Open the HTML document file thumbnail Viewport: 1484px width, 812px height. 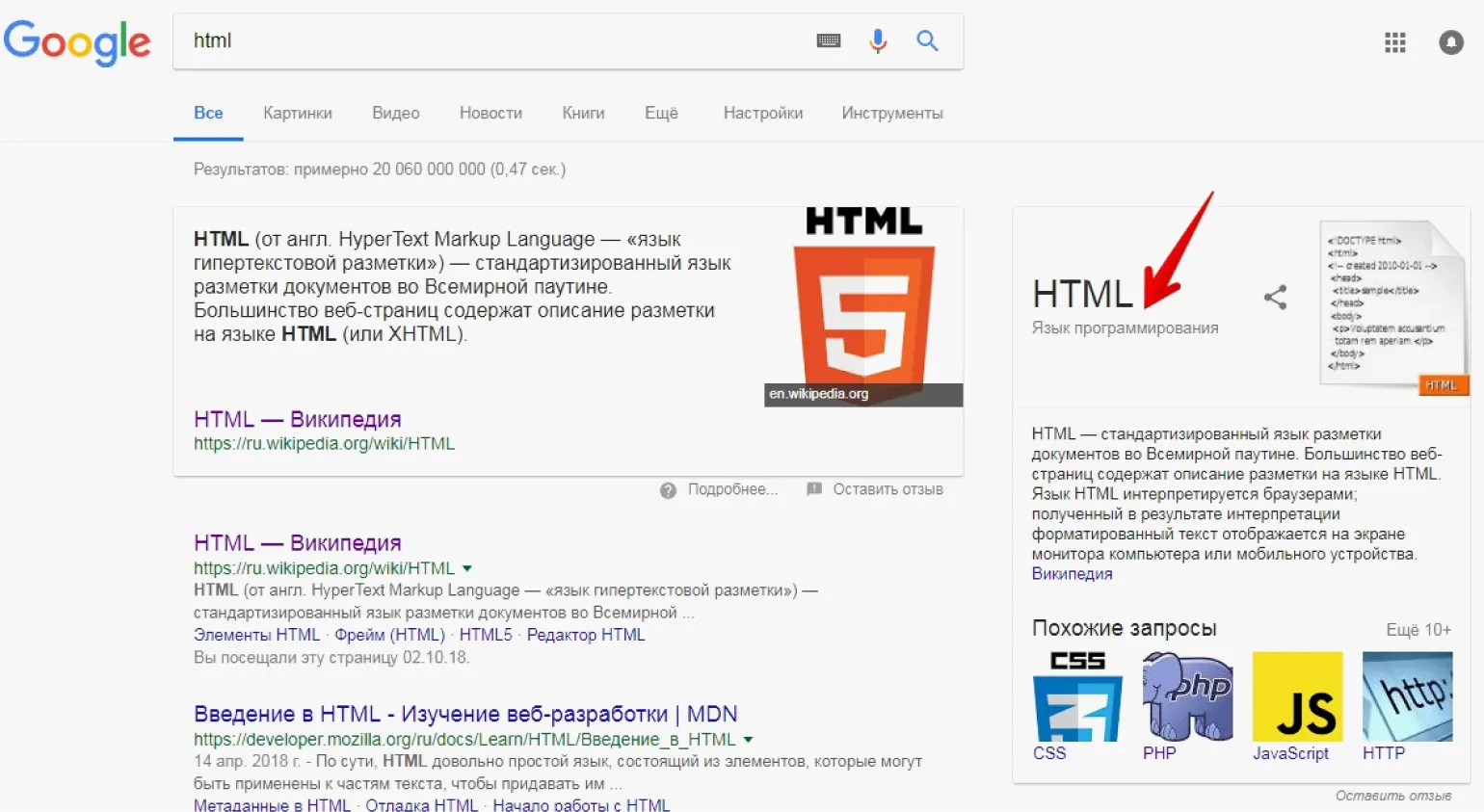pos(1393,307)
